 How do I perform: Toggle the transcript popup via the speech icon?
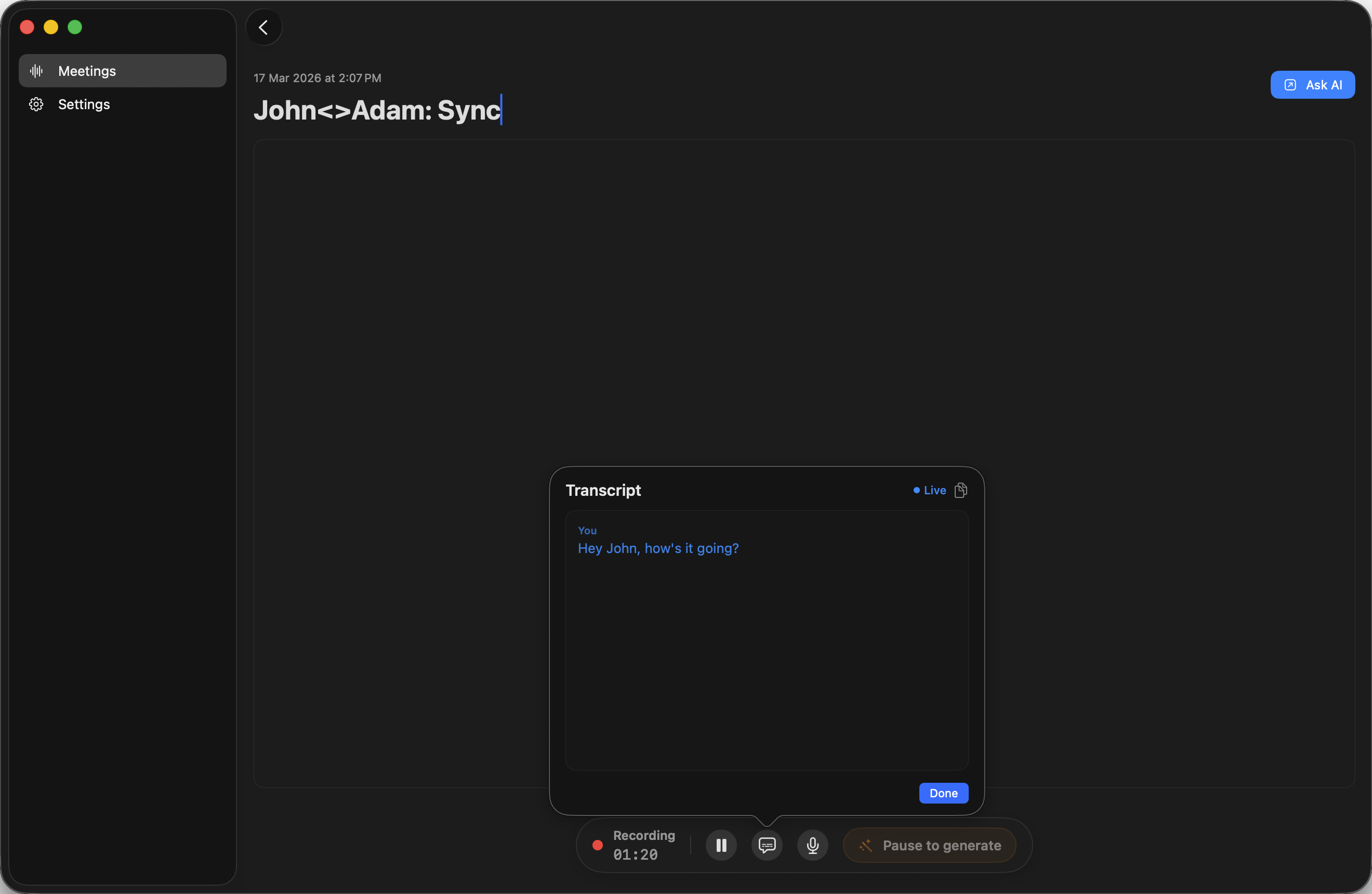(767, 845)
